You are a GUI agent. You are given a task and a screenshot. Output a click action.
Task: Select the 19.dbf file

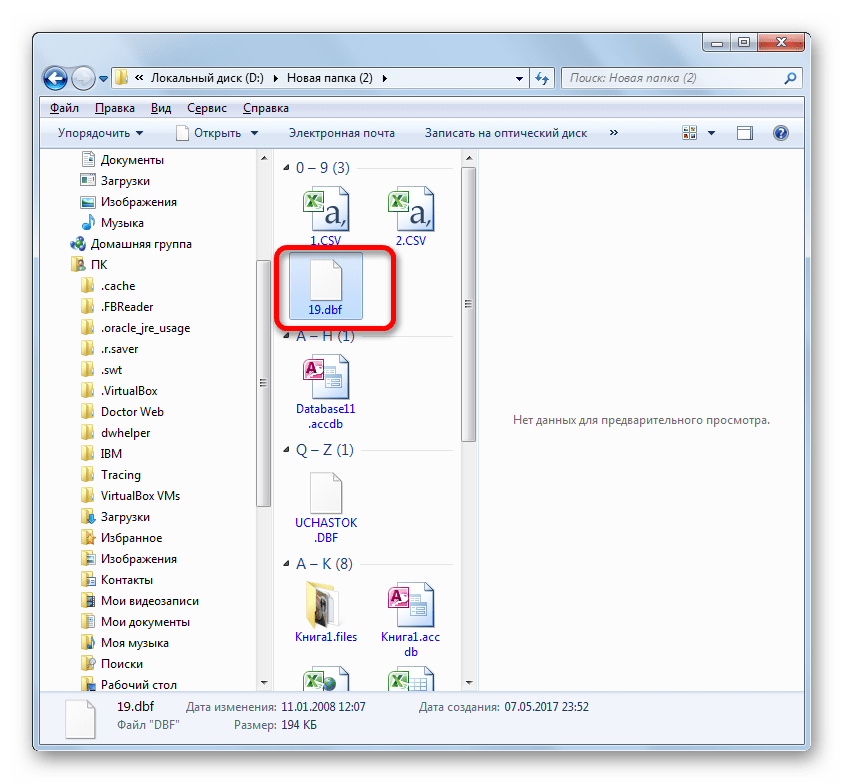[x=326, y=286]
